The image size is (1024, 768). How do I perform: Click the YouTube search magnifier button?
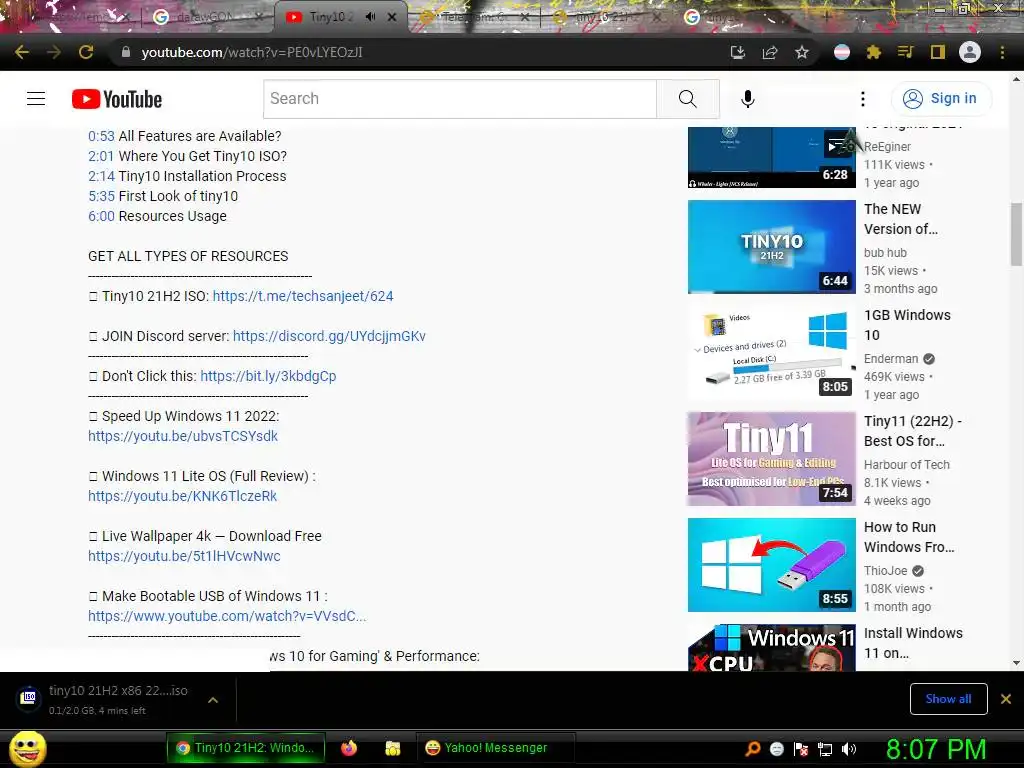click(688, 99)
